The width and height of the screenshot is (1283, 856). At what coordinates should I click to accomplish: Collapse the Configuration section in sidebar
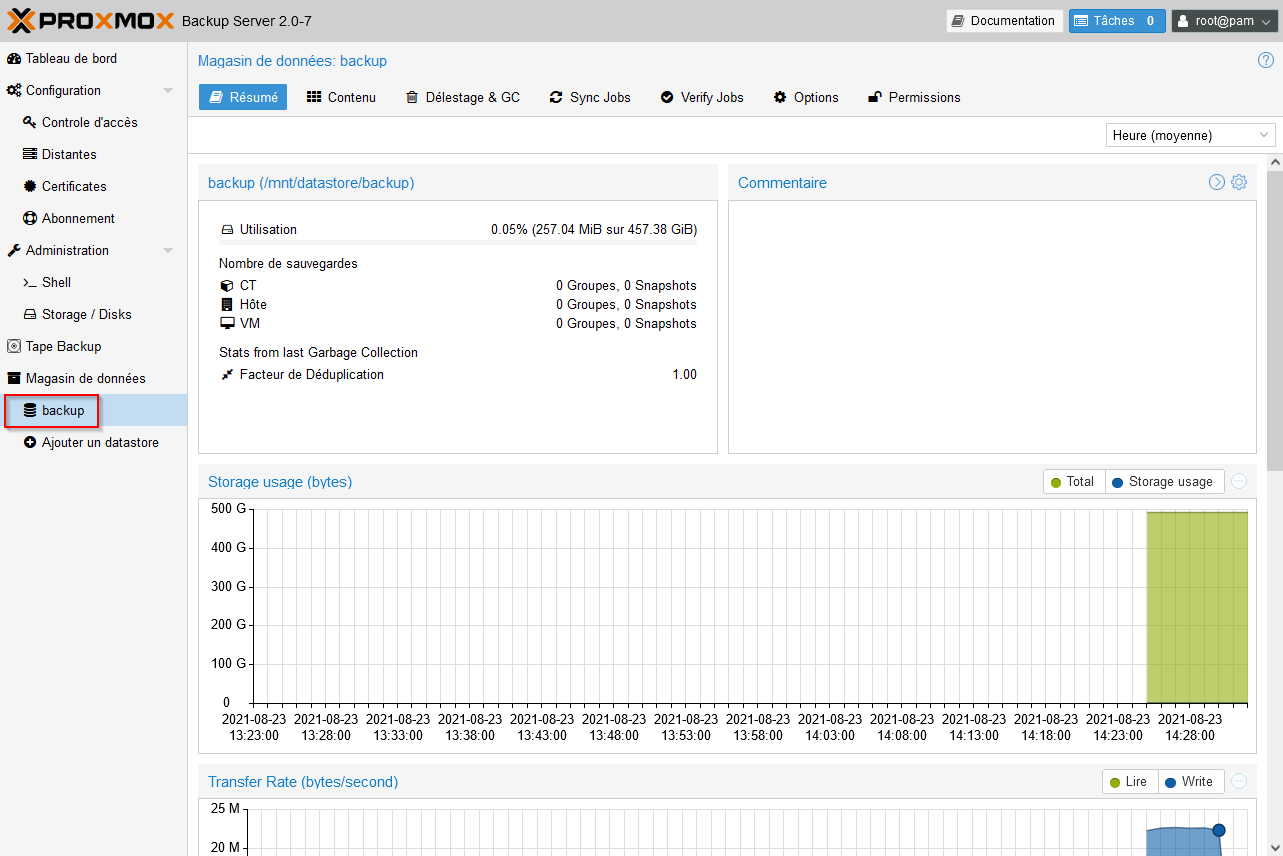pos(168,91)
